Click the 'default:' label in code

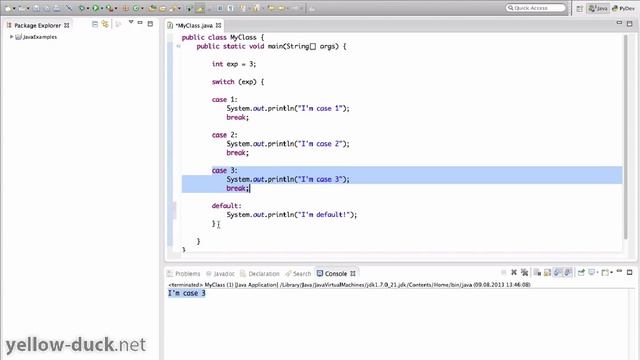[x=227, y=206]
